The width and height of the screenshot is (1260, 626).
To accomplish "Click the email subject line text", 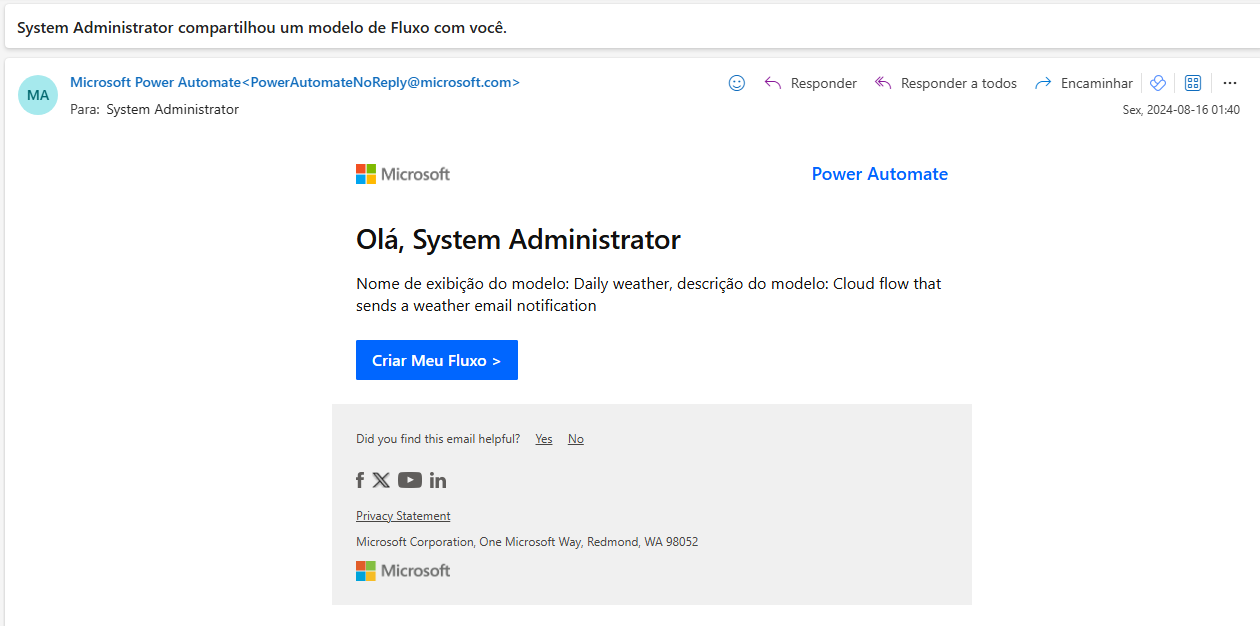I will click(x=262, y=27).
